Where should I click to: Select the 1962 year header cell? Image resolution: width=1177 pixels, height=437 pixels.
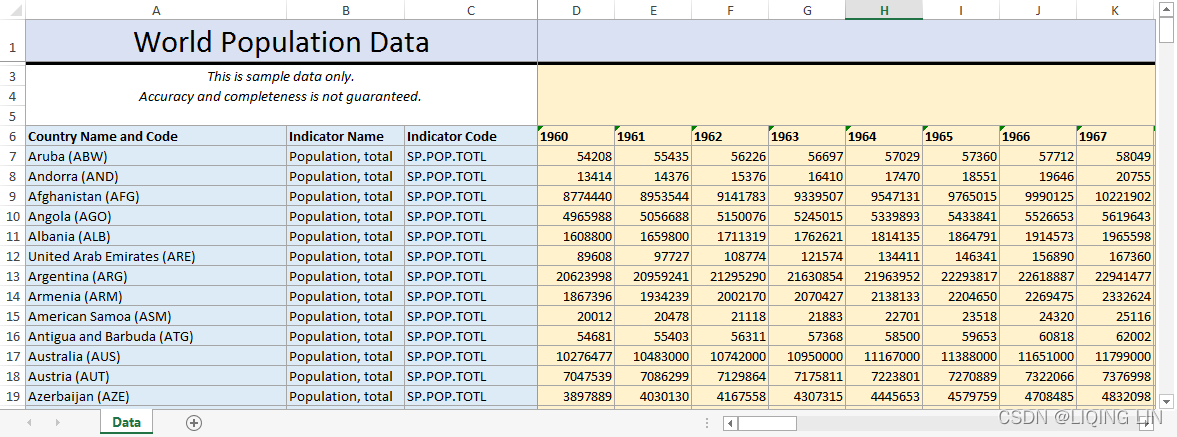730,136
